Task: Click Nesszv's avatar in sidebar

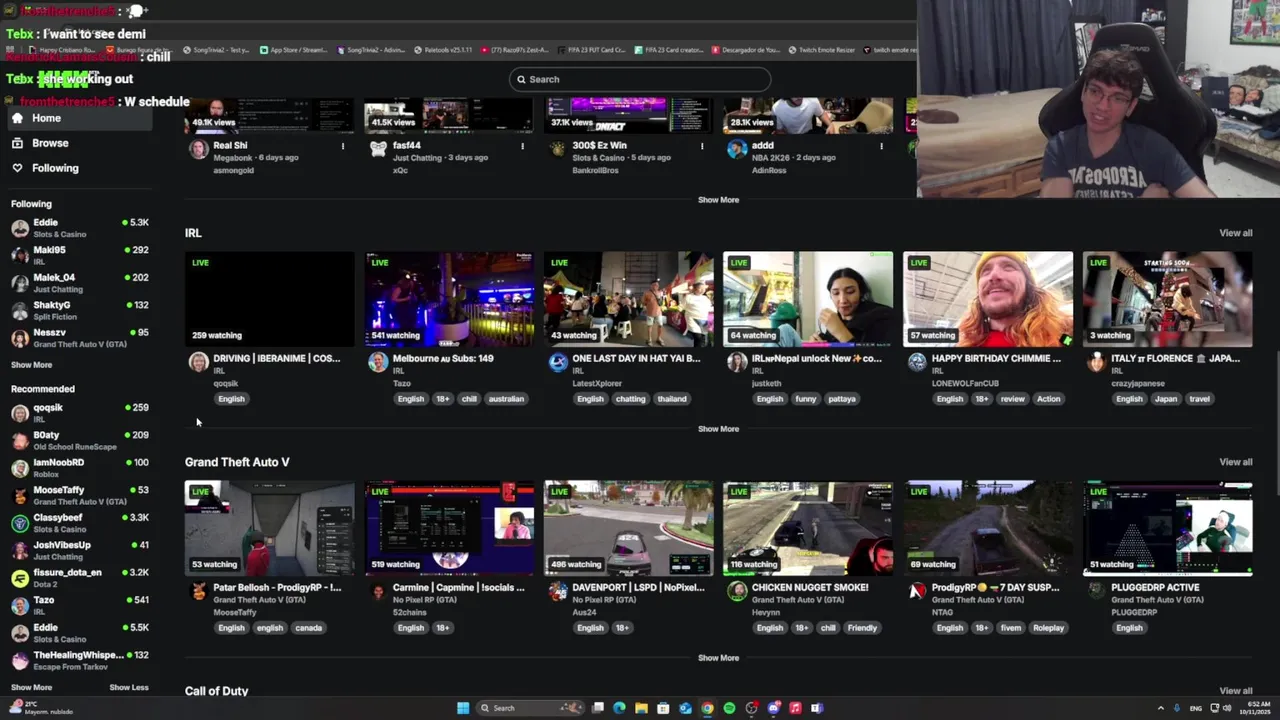Action: [x=20, y=338]
